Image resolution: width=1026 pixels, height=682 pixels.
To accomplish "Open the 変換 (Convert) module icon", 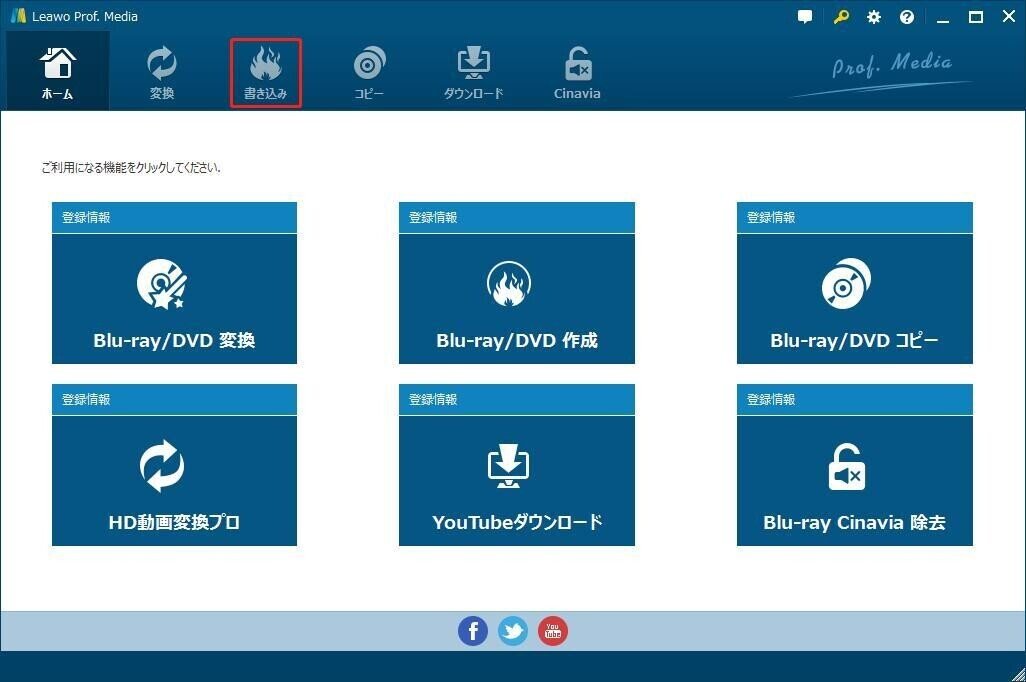I will pyautogui.click(x=162, y=62).
